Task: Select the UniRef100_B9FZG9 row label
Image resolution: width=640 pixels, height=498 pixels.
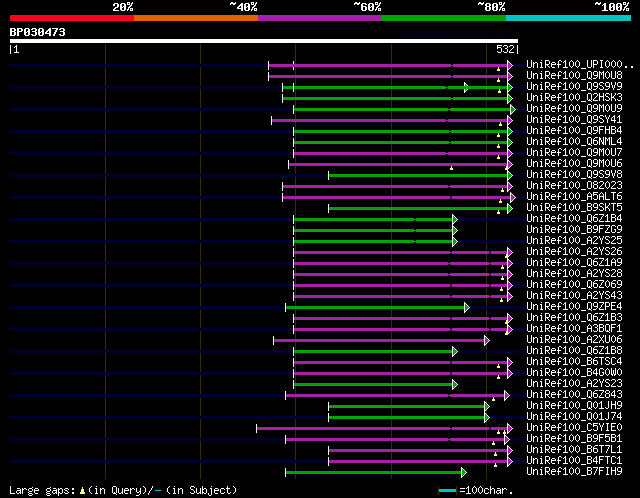Action: coord(574,230)
